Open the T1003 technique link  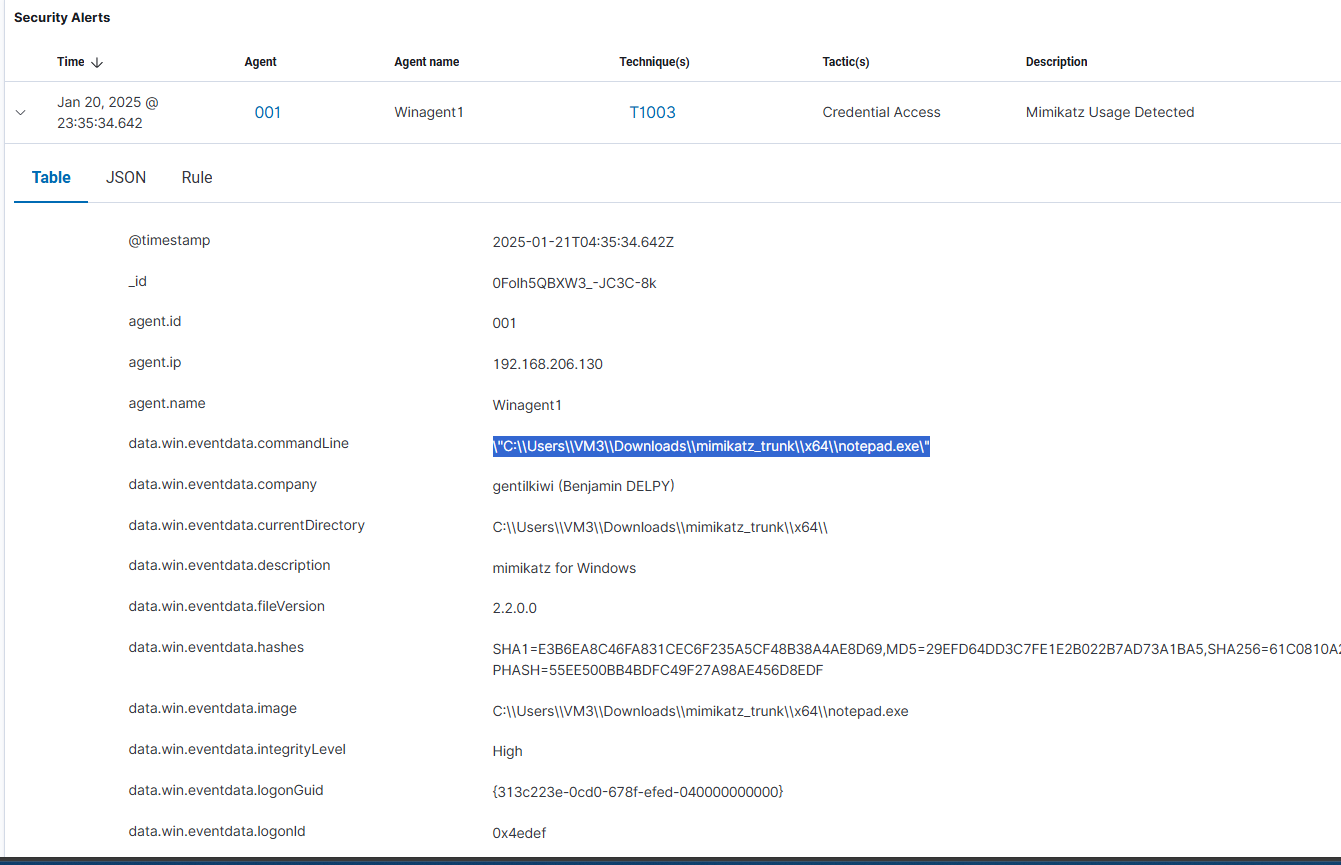[x=652, y=112]
